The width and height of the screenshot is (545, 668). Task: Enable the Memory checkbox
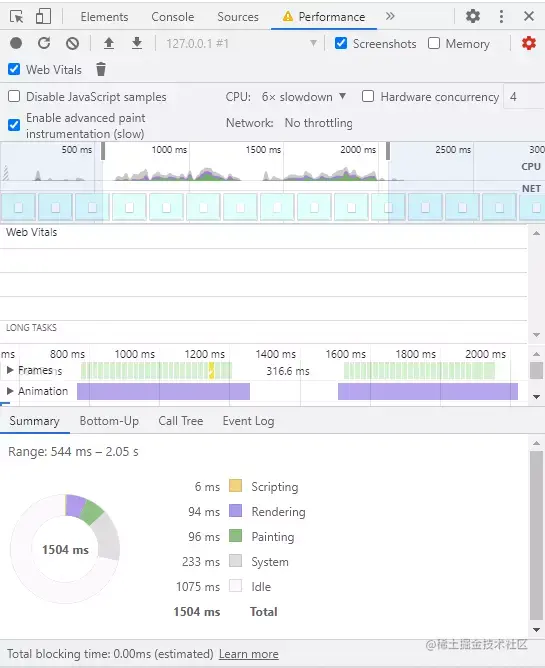pos(434,43)
